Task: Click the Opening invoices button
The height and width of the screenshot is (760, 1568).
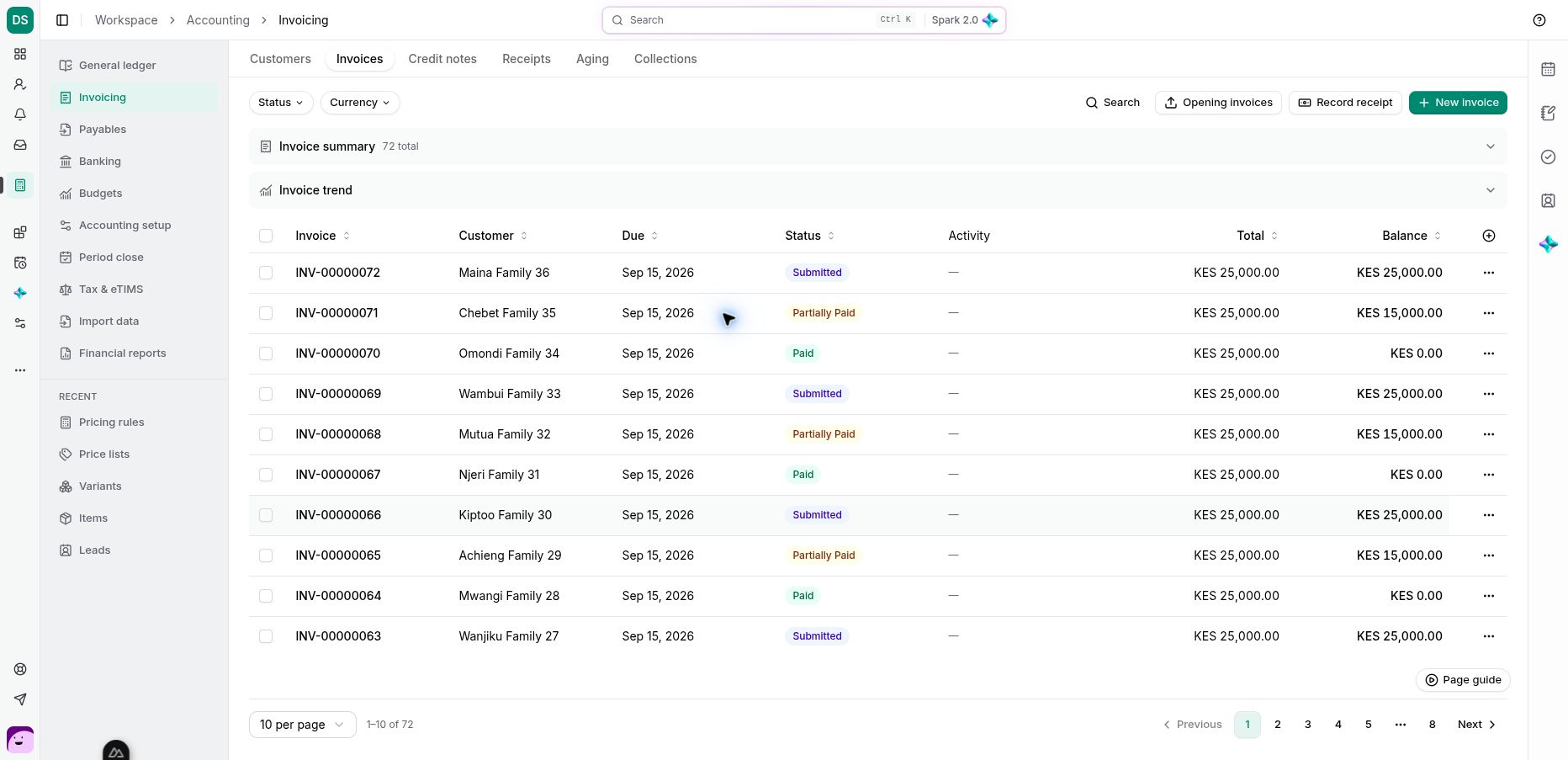Action: click(1218, 103)
